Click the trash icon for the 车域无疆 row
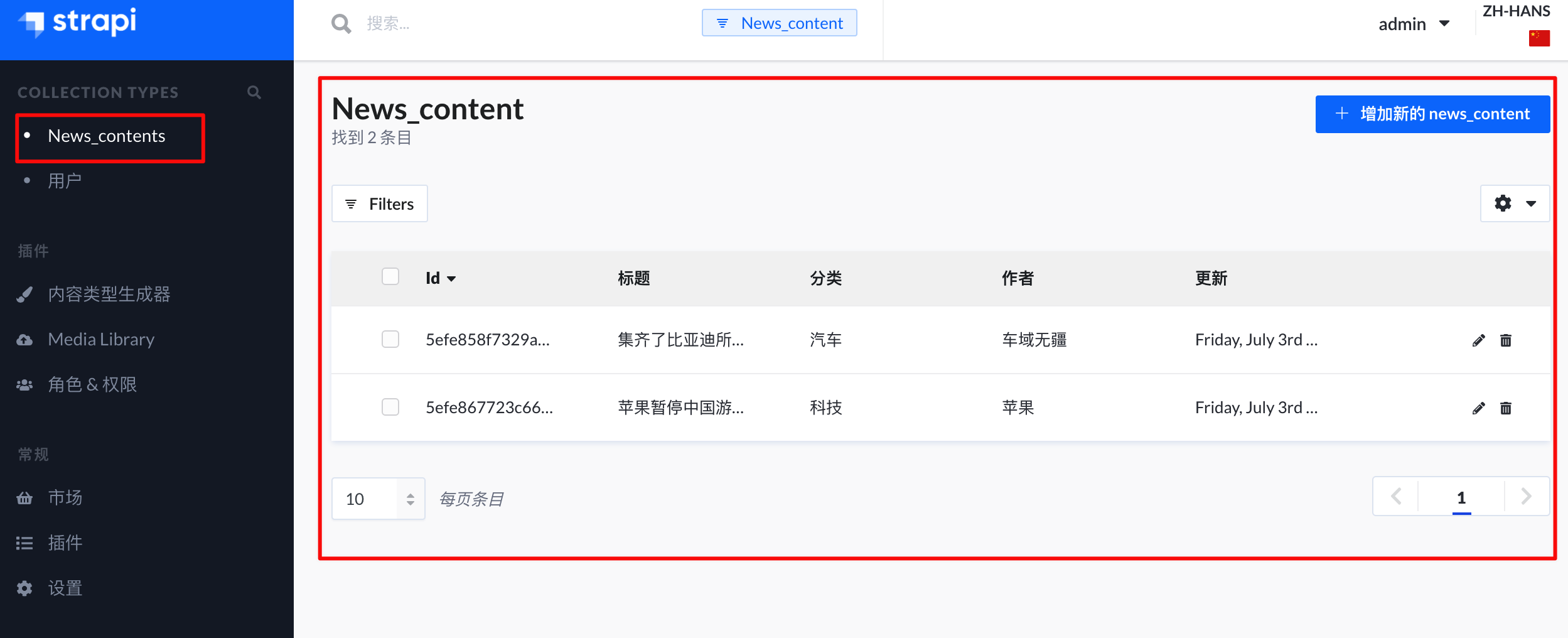 [x=1506, y=340]
